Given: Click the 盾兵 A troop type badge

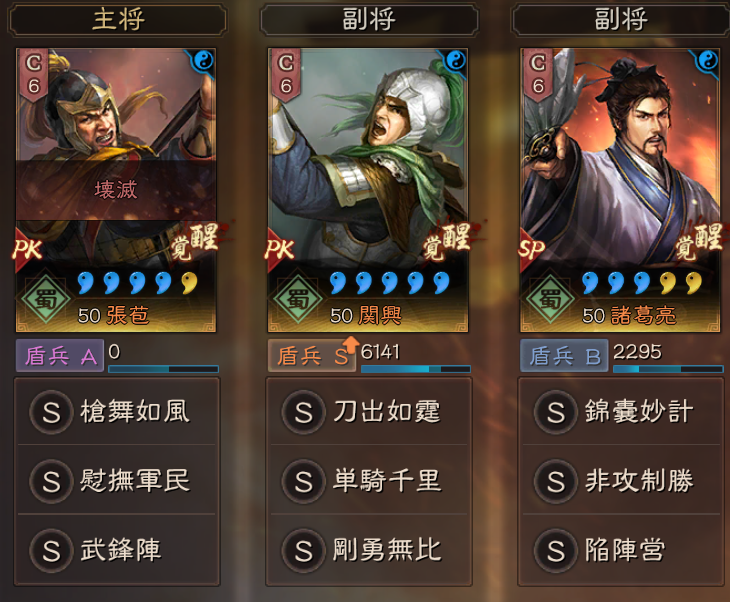Looking at the screenshot, I should pyautogui.click(x=60, y=356).
